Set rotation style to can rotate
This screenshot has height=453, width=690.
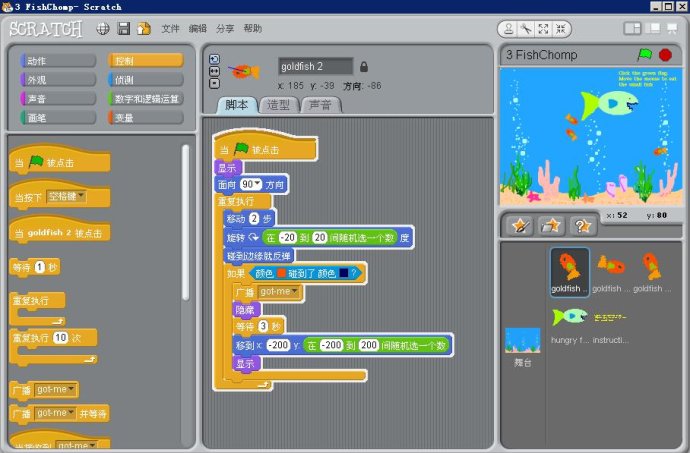point(214,59)
